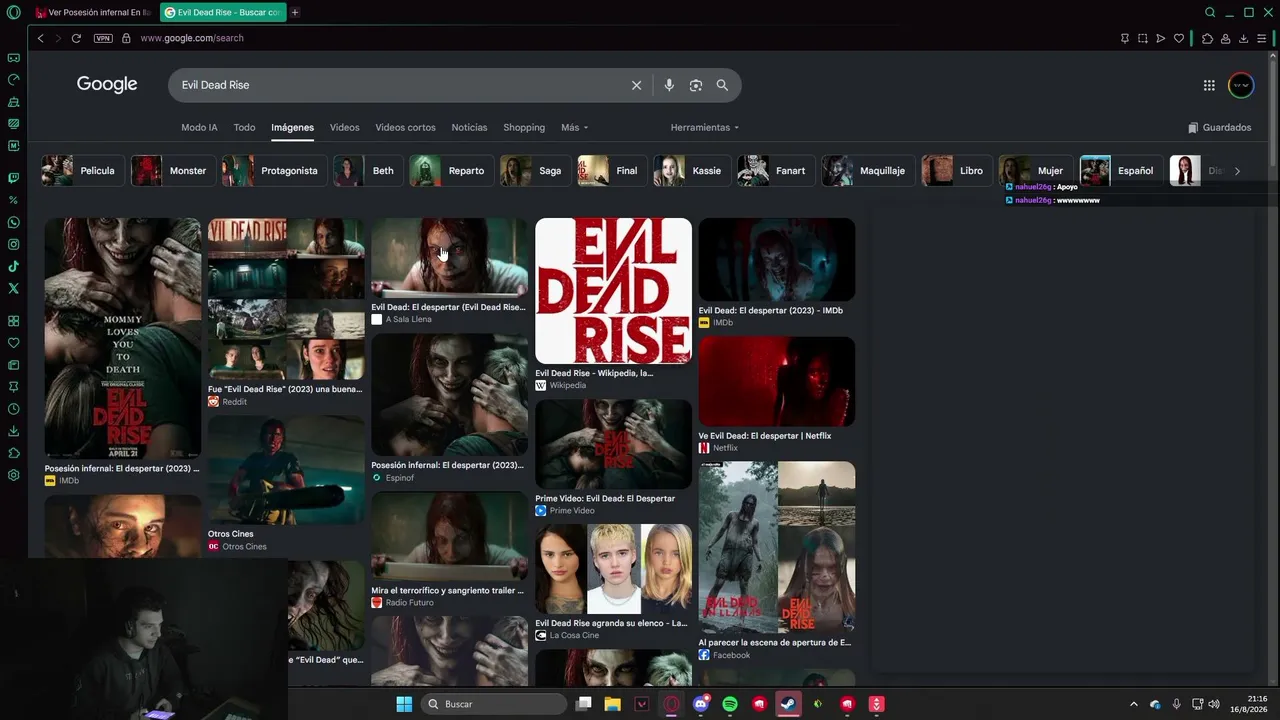This screenshot has height=720, width=1280.
Task: Clear the search box with the X
Action: click(x=636, y=85)
